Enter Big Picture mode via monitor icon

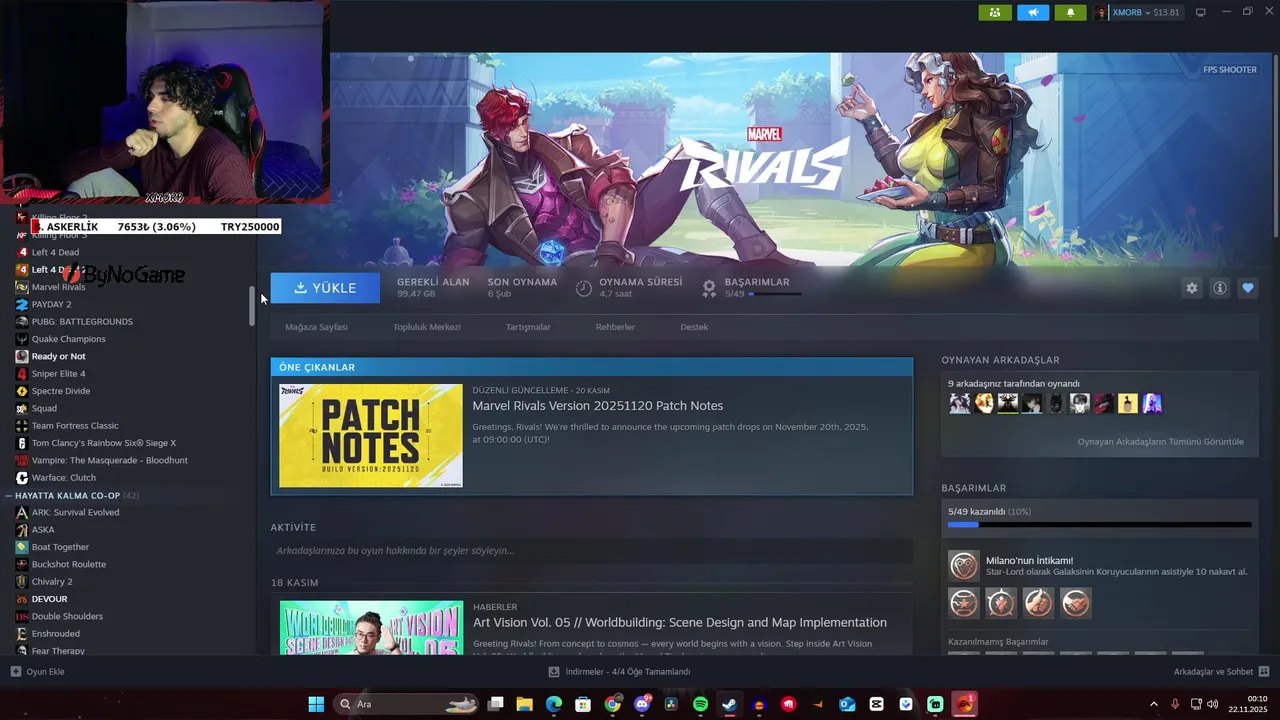point(1201,12)
